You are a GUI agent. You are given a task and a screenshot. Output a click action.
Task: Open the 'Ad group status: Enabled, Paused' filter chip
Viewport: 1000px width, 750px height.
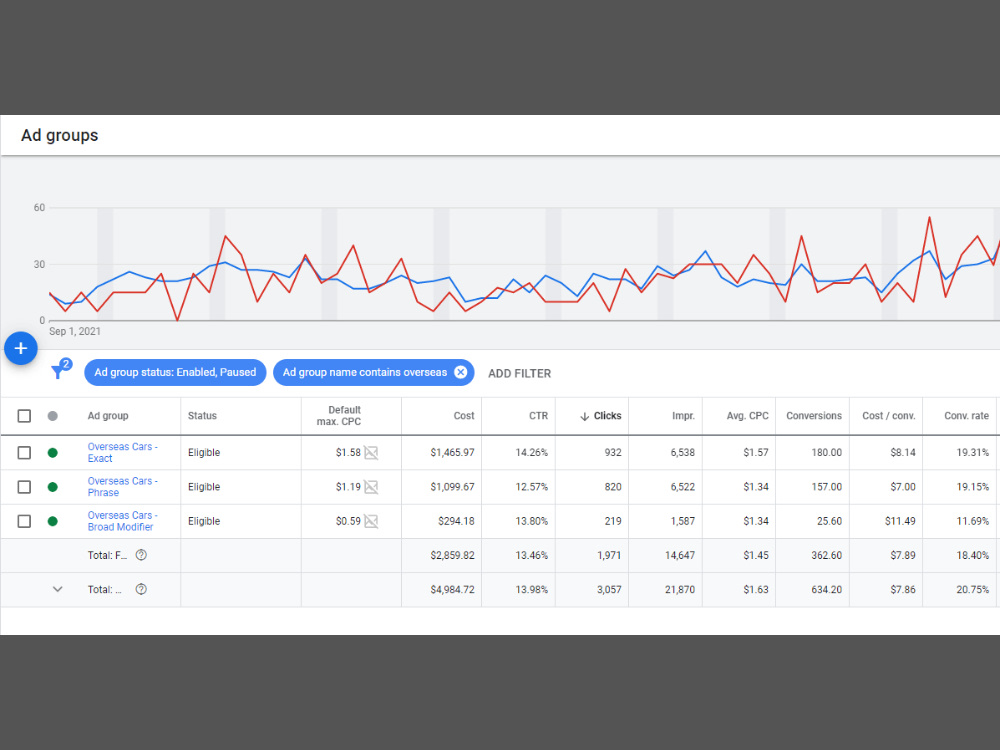coord(175,372)
